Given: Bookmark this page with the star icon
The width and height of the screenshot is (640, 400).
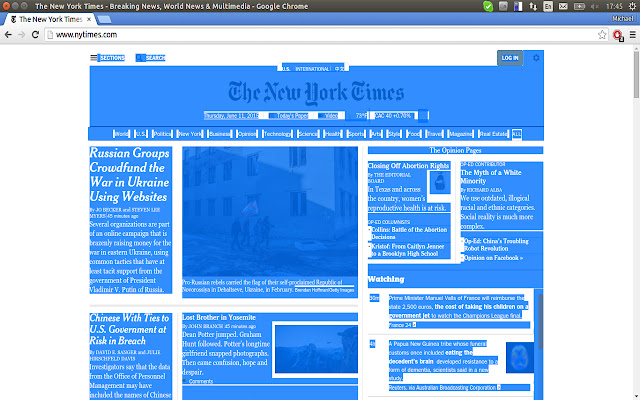Looking at the screenshot, I should pos(600,35).
